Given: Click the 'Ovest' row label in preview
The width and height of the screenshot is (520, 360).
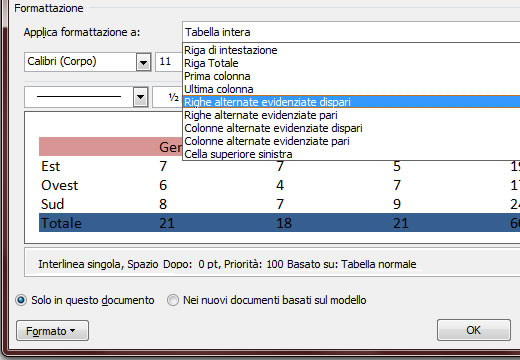Looking at the screenshot, I should [x=59, y=185].
